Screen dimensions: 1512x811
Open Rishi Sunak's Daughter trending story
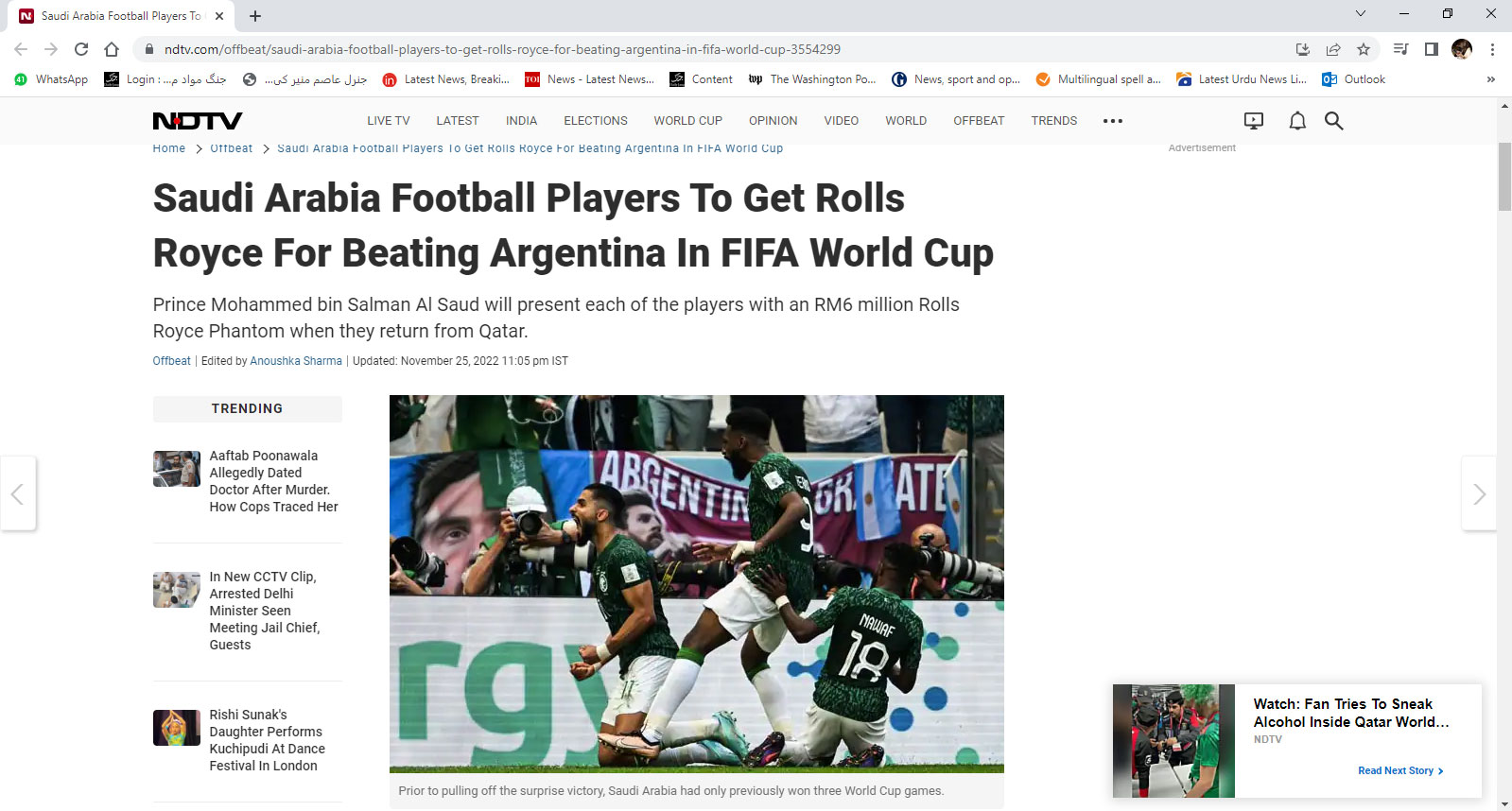268,740
